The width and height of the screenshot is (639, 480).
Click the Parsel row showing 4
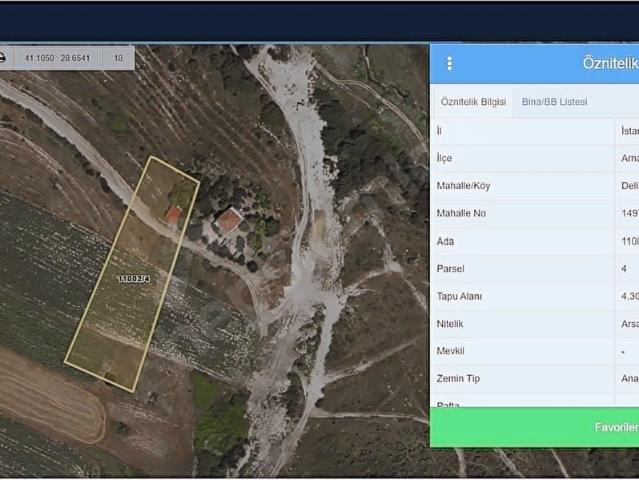point(535,269)
